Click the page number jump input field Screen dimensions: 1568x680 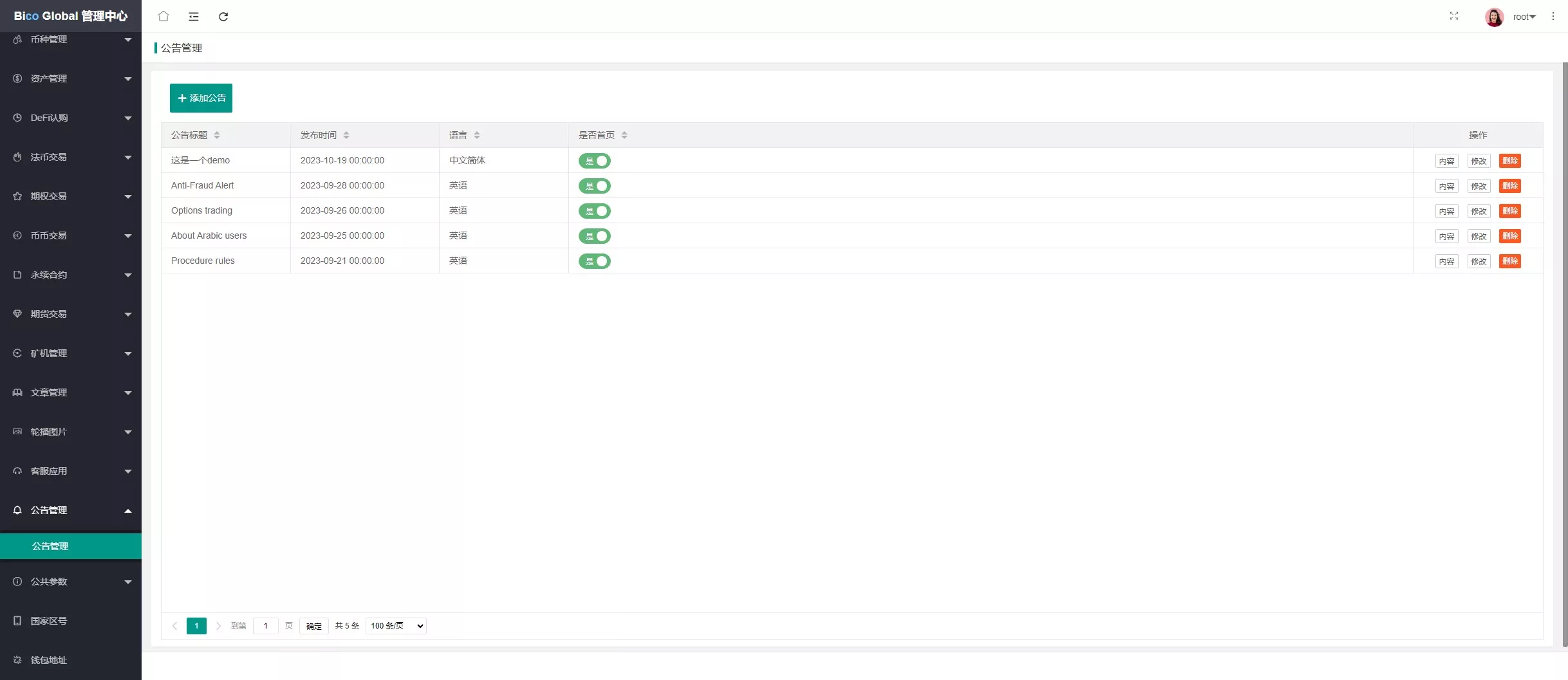coord(265,626)
